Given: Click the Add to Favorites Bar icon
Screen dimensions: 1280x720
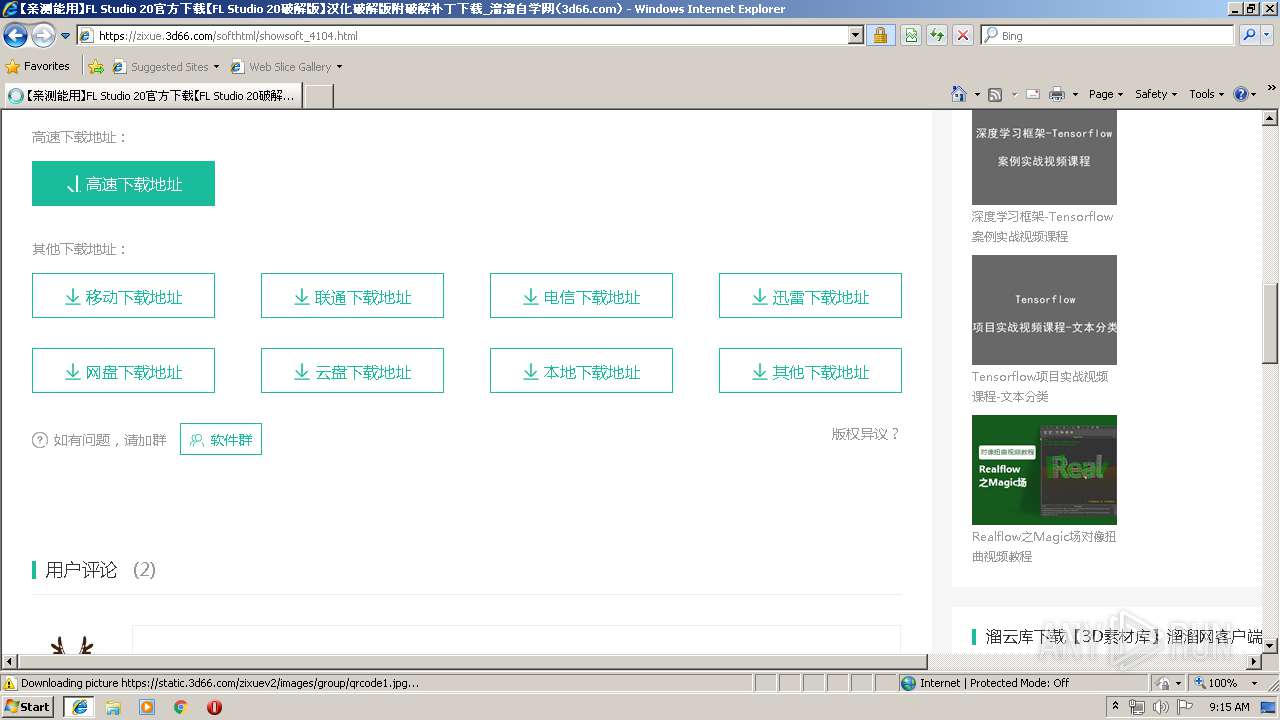Looking at the screenshot, I should coord(96,67).
